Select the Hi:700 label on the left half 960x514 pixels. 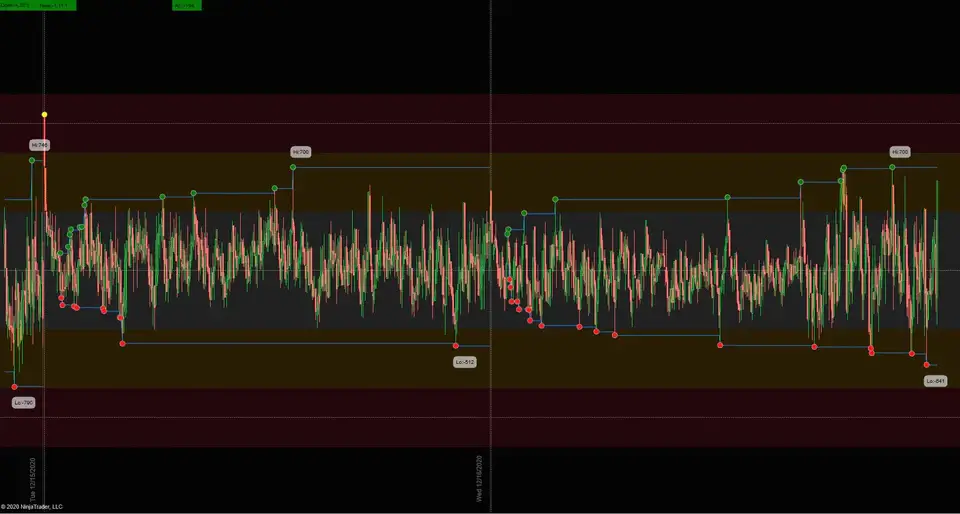[301, 152]
